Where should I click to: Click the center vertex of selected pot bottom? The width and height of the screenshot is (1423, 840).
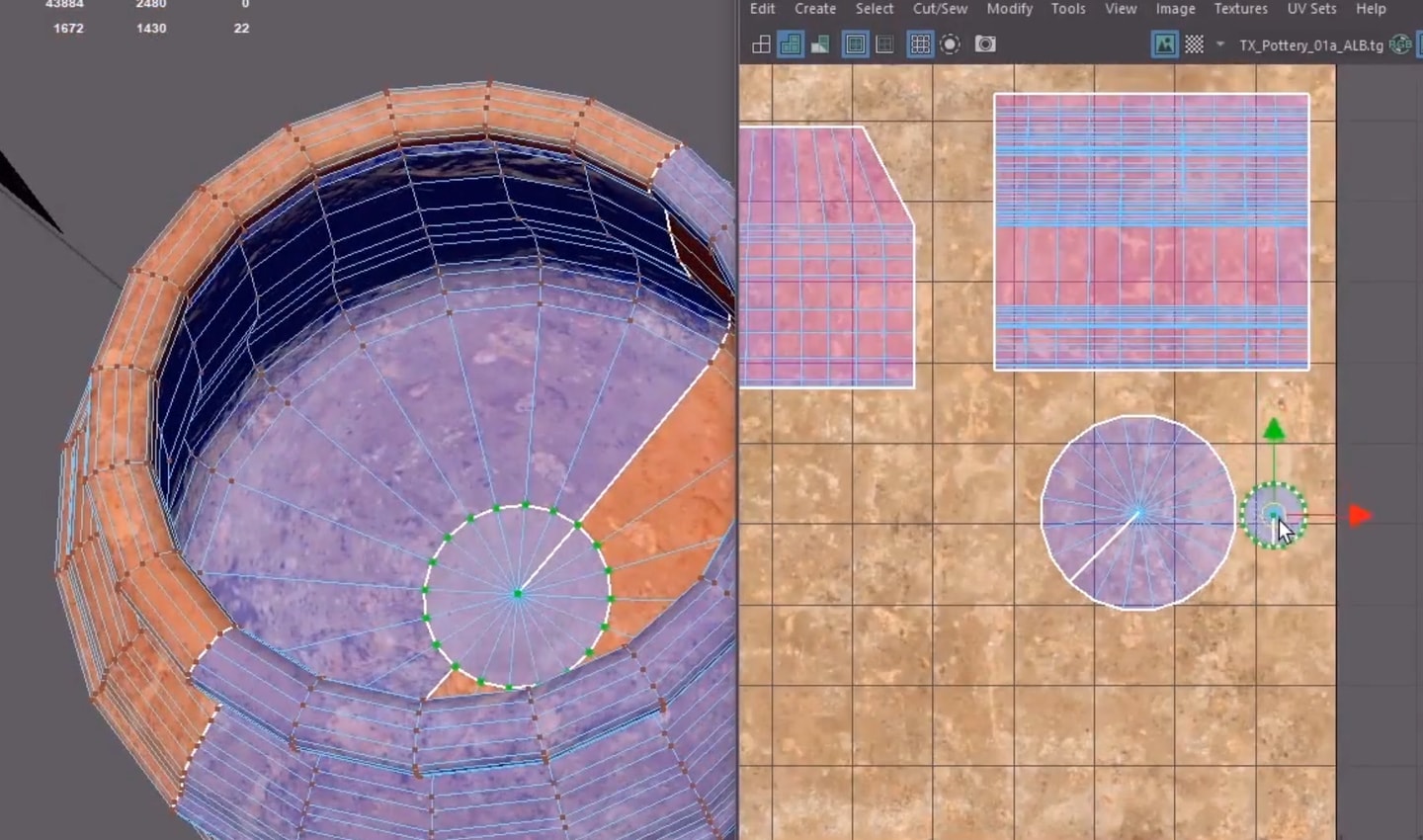point(517,594)
